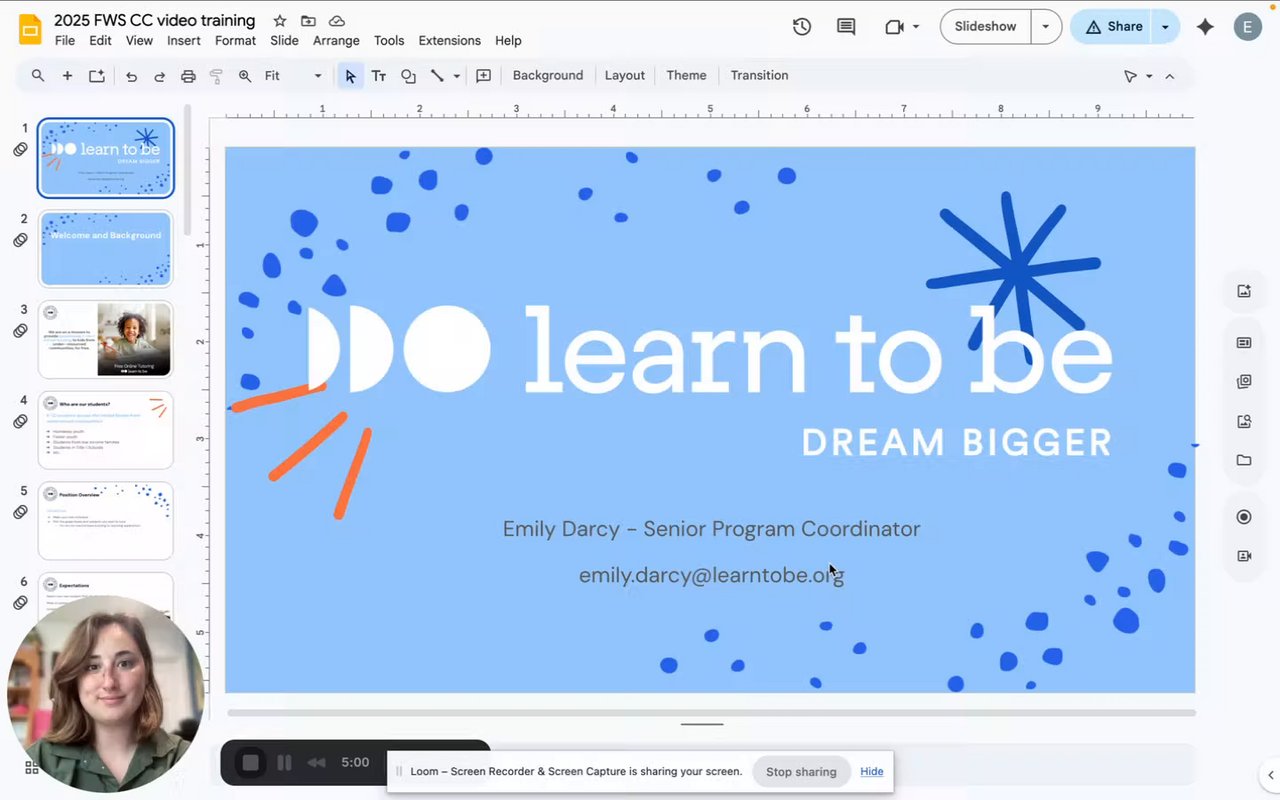Open the video call camera dropdown
The image size is (1280, 800).
[902, 27]
